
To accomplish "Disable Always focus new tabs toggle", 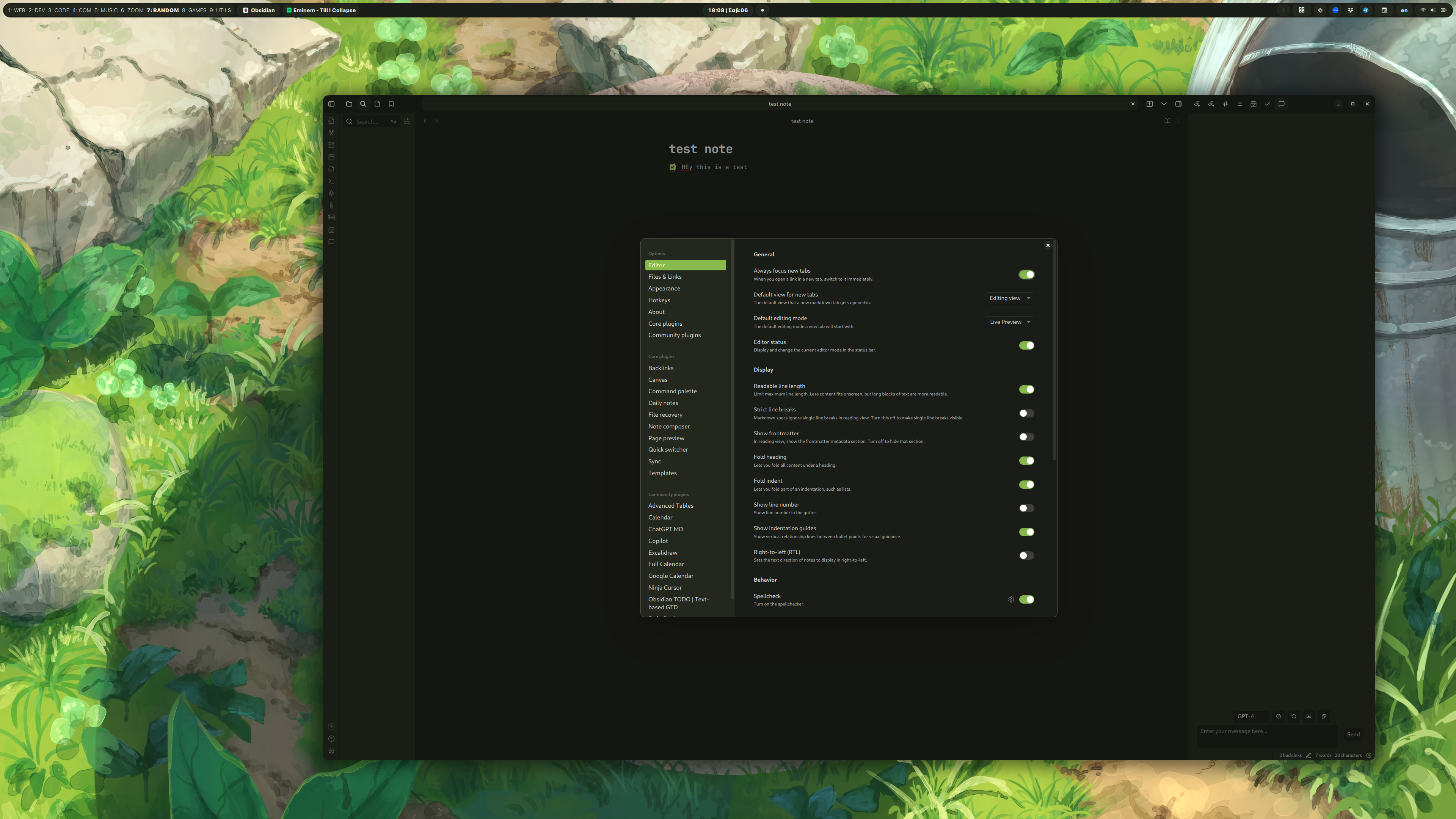I will 1026,275.
